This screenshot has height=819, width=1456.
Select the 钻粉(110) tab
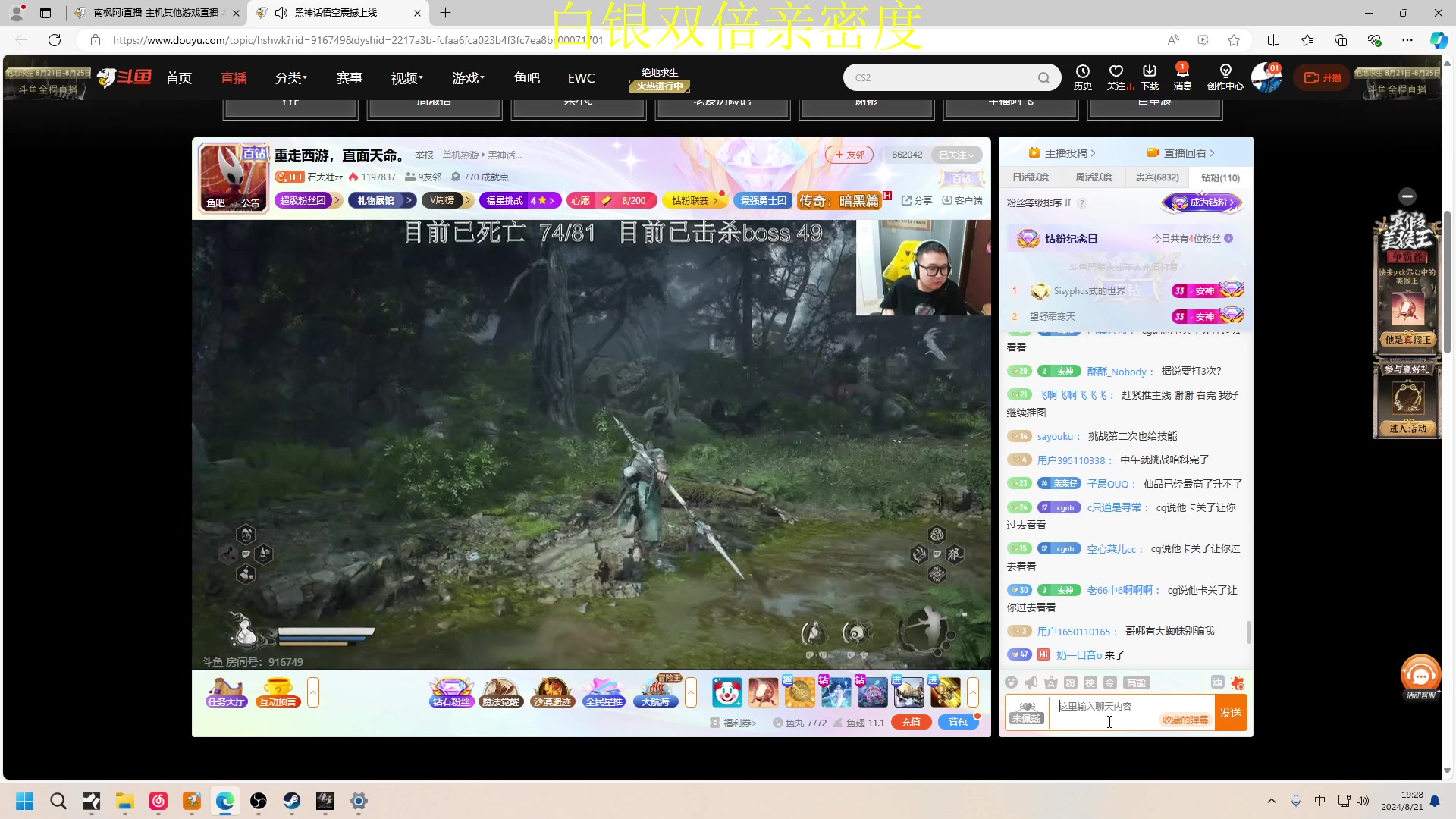coord(1220,177)
